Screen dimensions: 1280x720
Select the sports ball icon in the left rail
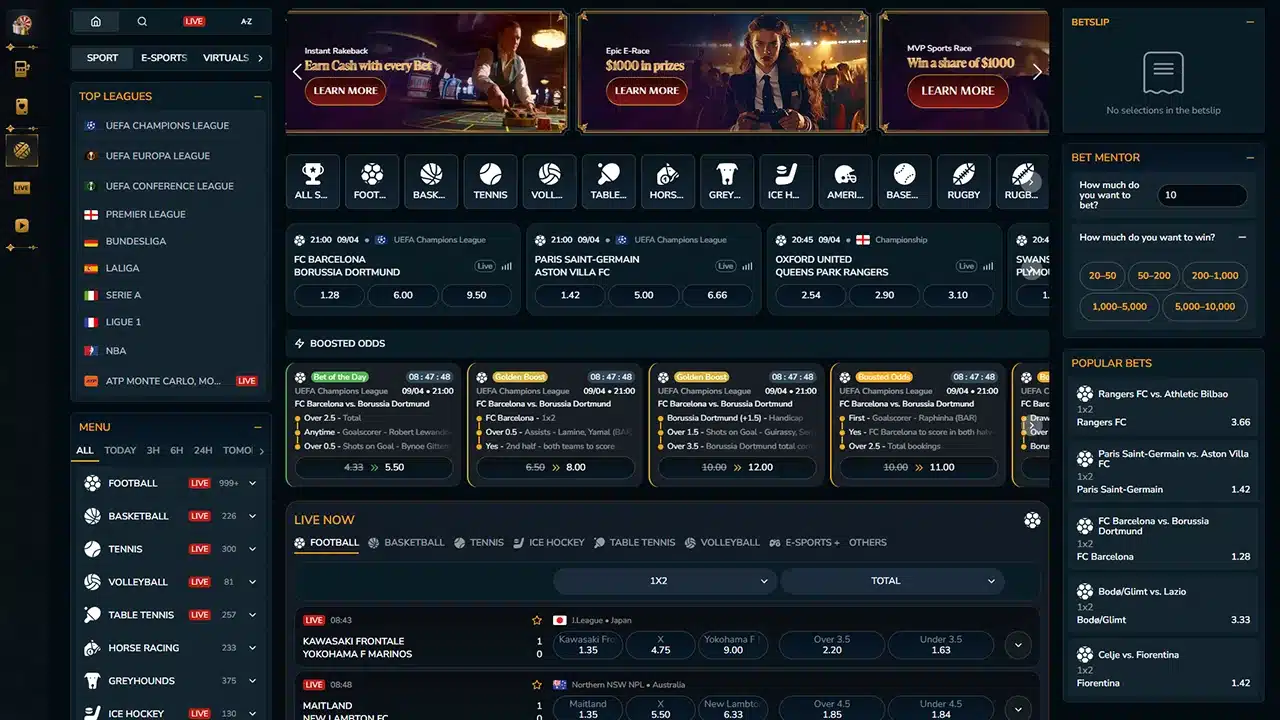point(21,150)
